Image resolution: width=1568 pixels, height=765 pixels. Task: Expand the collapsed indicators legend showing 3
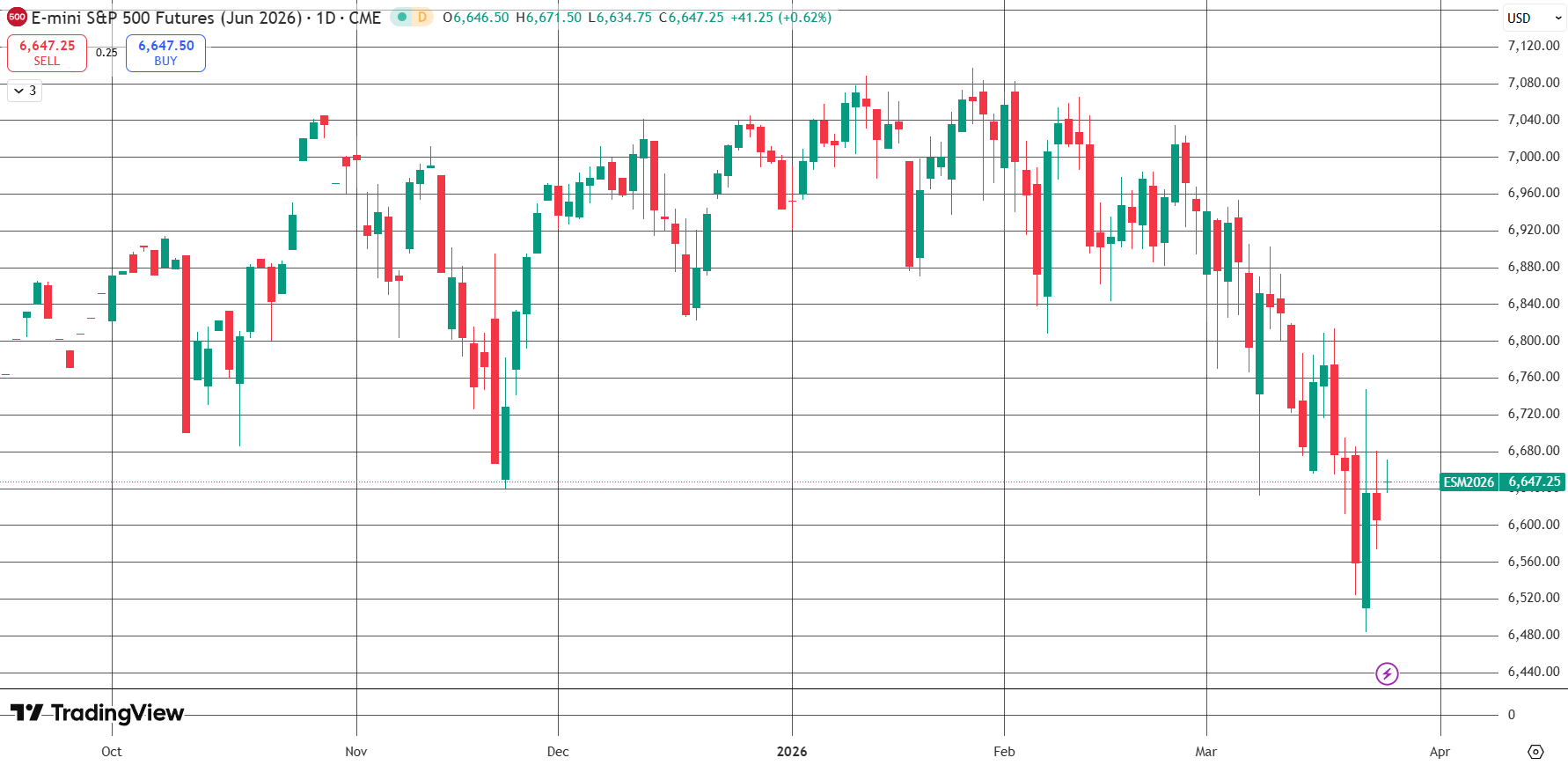click(25, 91)
